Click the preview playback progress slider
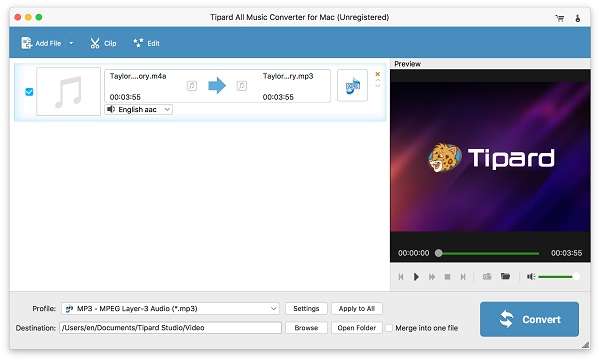The width and height of the screenshot is (600, 361). click(489, 253)
